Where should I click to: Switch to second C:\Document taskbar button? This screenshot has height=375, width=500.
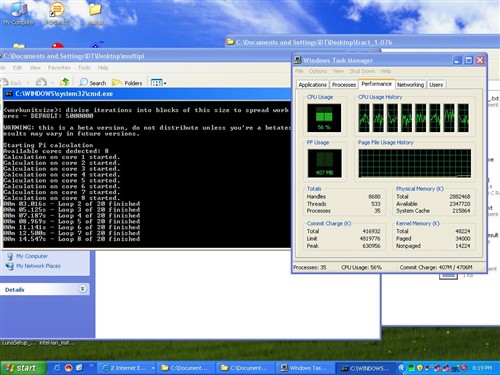(245, 368)
